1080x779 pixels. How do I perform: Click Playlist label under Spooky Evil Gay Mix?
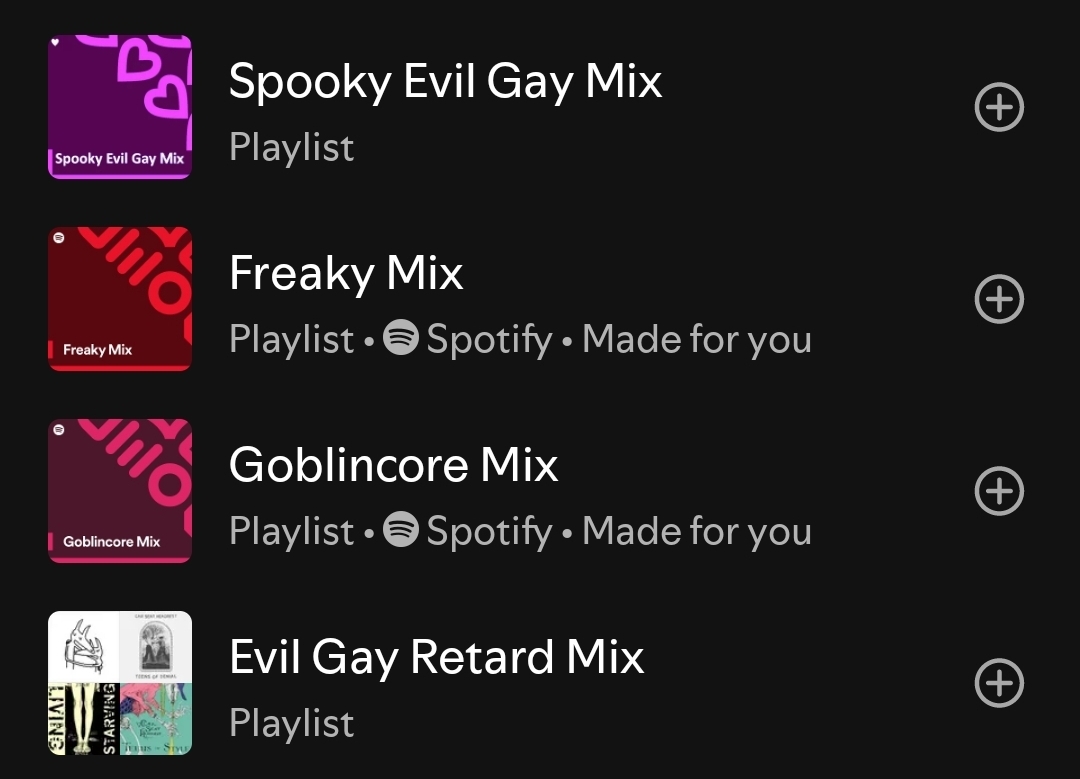click(291, 147)
